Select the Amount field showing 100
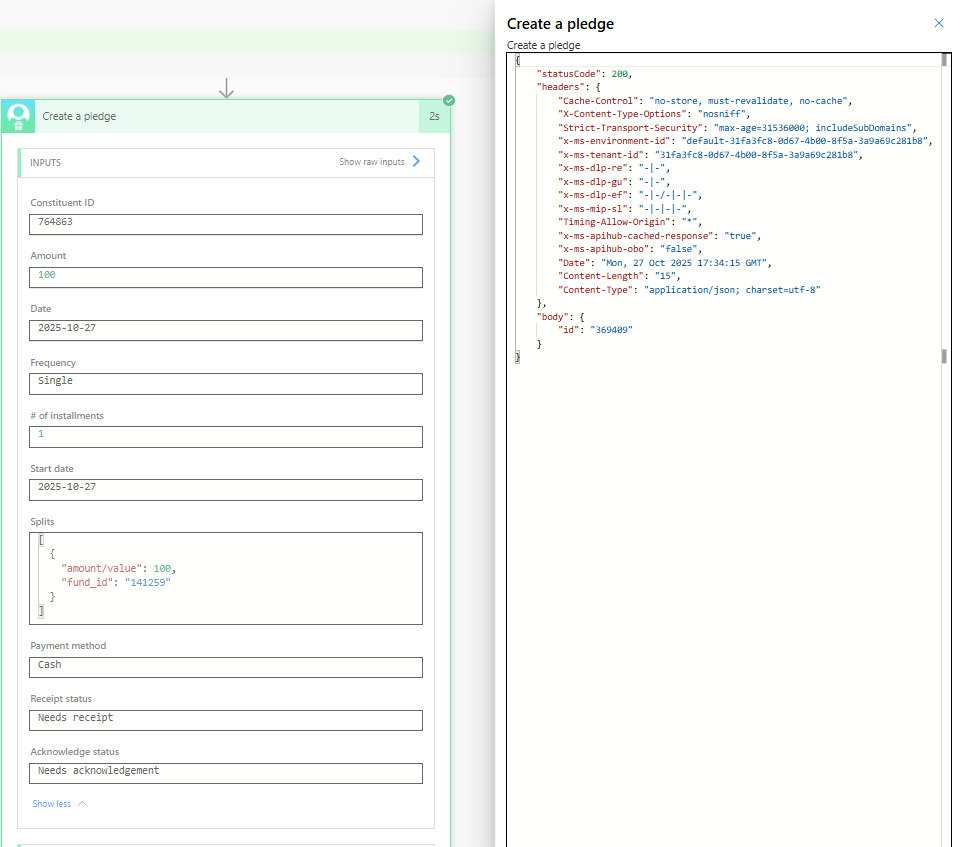Screen dimensions: 962x847 (x=226, y=277)
